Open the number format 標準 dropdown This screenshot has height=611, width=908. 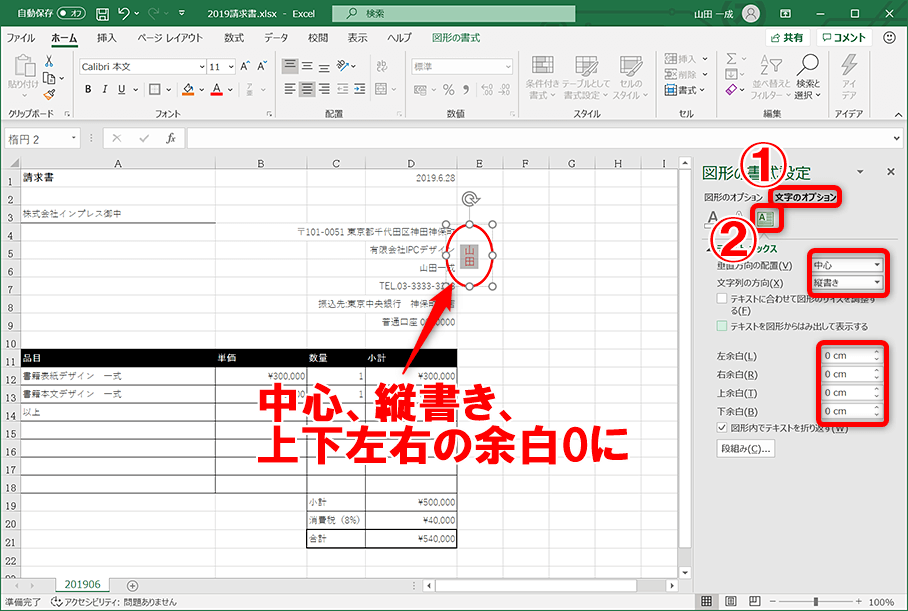tap(508, 67)
